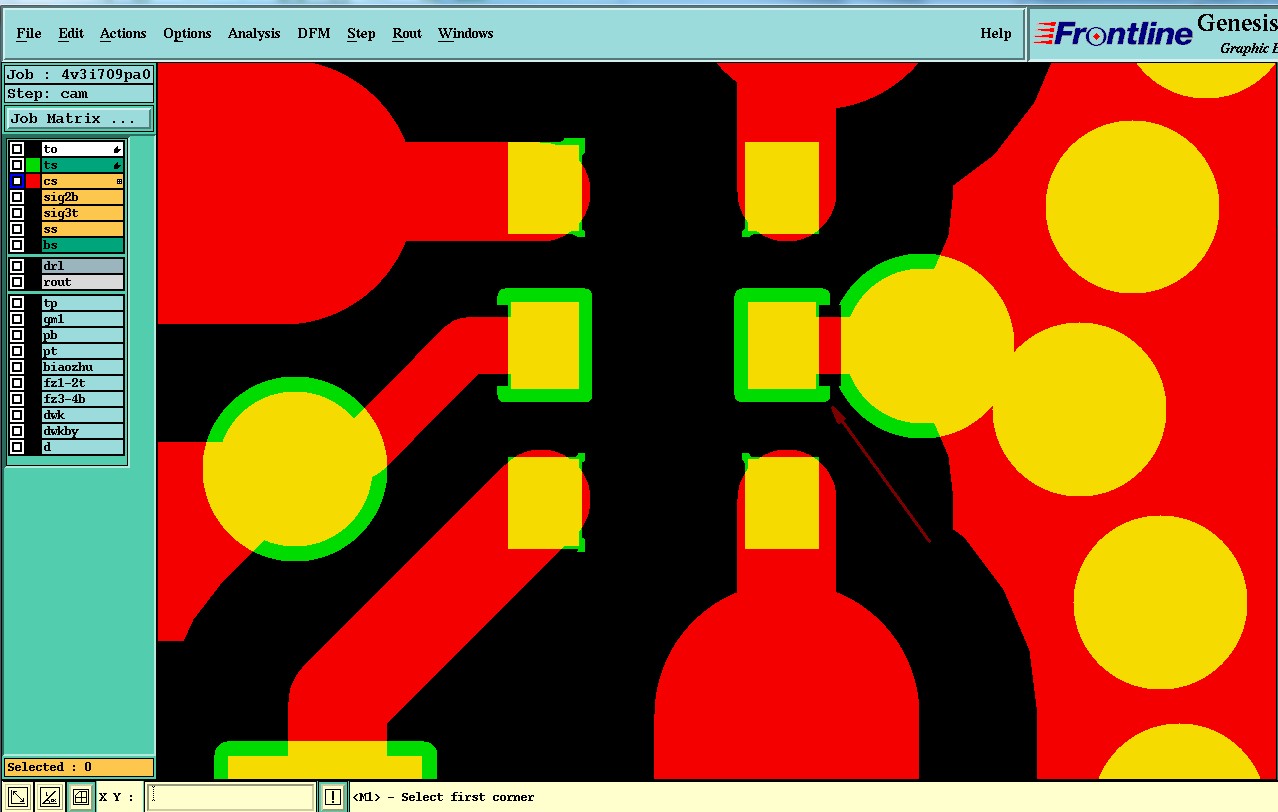
Task: Toggle the display checkbox for layer cs
Action: tap(17, 181)
